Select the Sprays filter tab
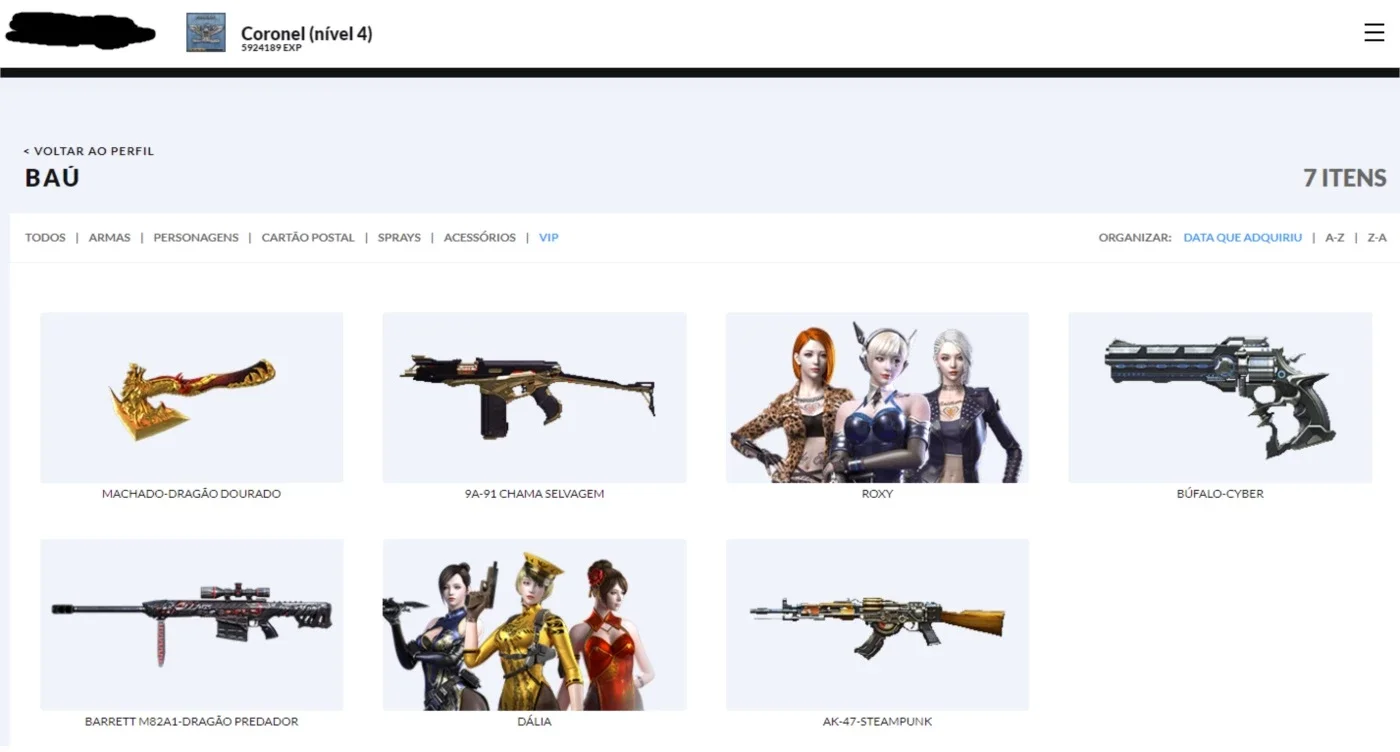Screen dimensions: 1400x752 pos(399,238)
